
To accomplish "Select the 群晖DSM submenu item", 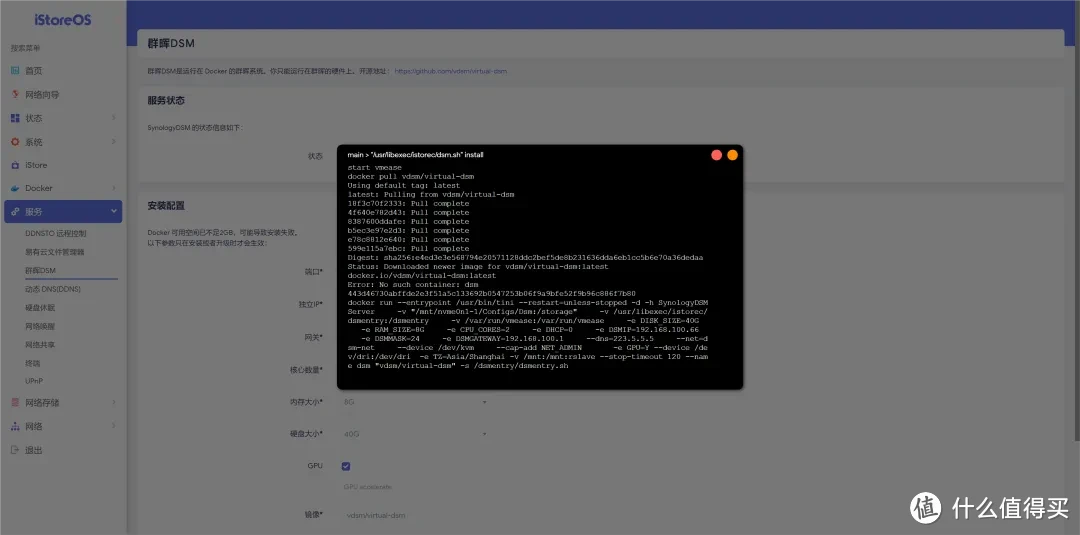I will point(40,271).
